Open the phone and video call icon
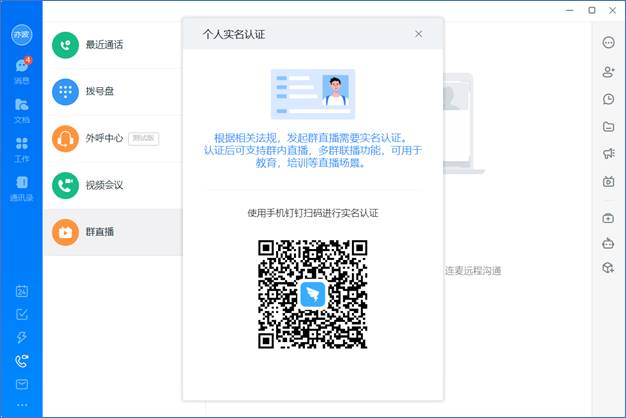Image resolution: width=626 pixels, height=418 pixels. tap(22, 361)
